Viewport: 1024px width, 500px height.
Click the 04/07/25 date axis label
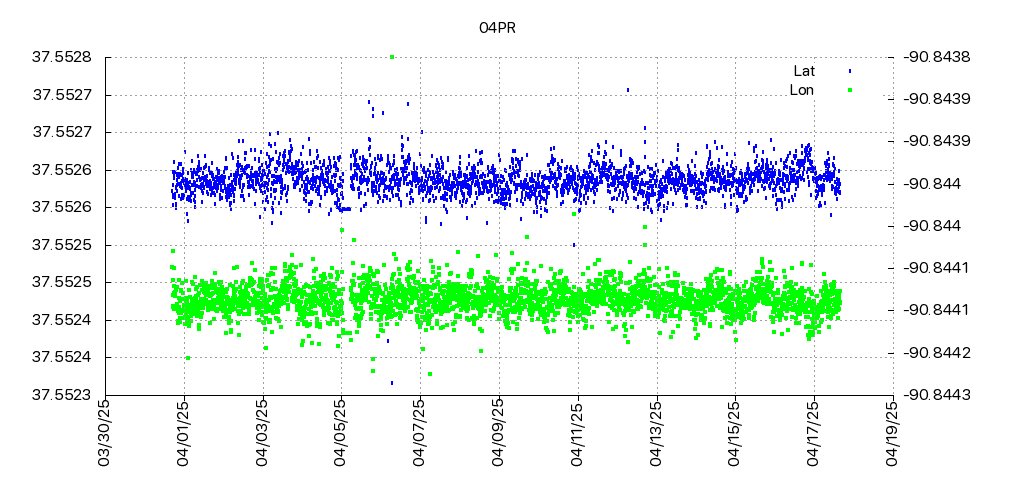click(420, 432)
